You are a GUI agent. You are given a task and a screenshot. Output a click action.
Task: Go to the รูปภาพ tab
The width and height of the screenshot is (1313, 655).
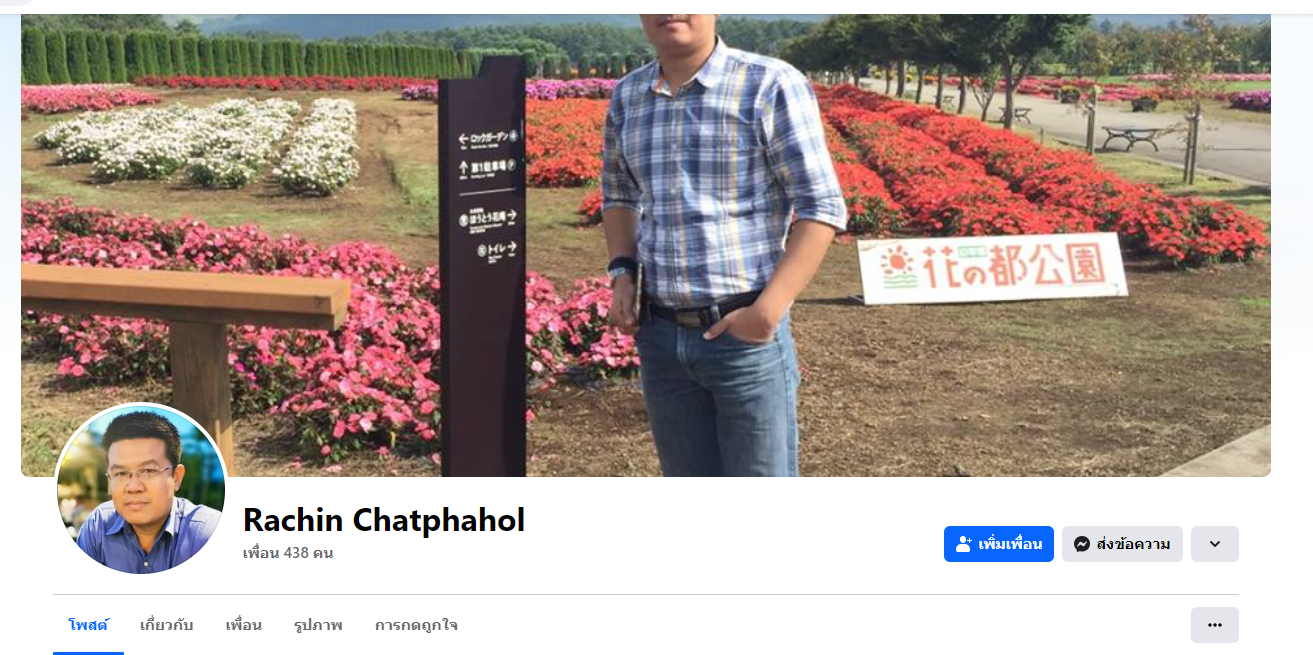[x=318, y=625]
